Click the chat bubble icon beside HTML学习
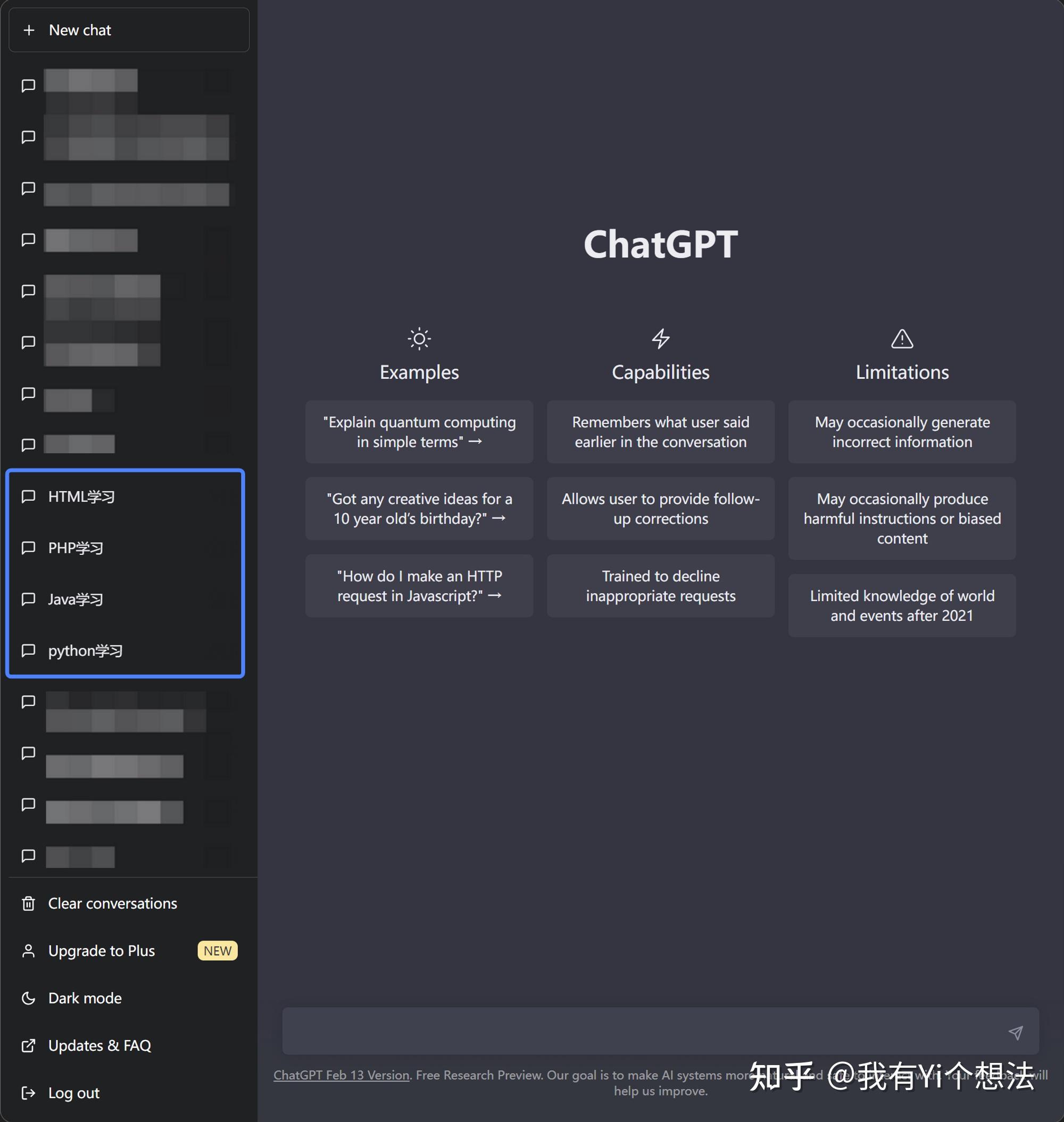The height and width of the screenshot is (1122, 1064). 28,496
